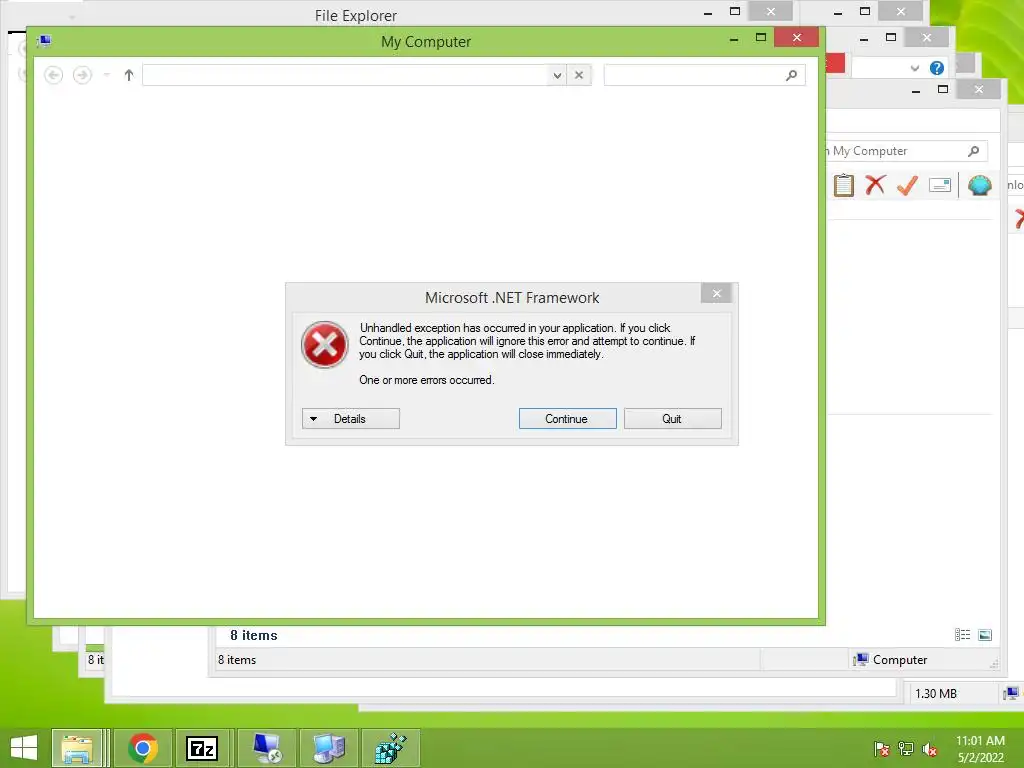Click the X button next to address bar
Image resolution: width=1024 pixels, height=768 pixels.
point(579,75)
